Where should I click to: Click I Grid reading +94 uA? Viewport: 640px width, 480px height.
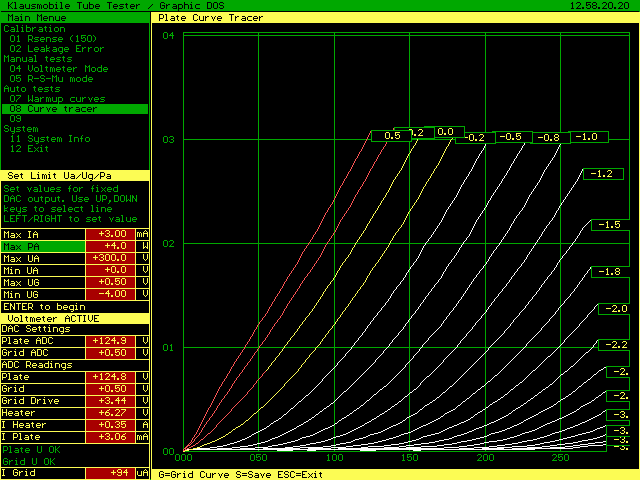[x=110, y=473]
